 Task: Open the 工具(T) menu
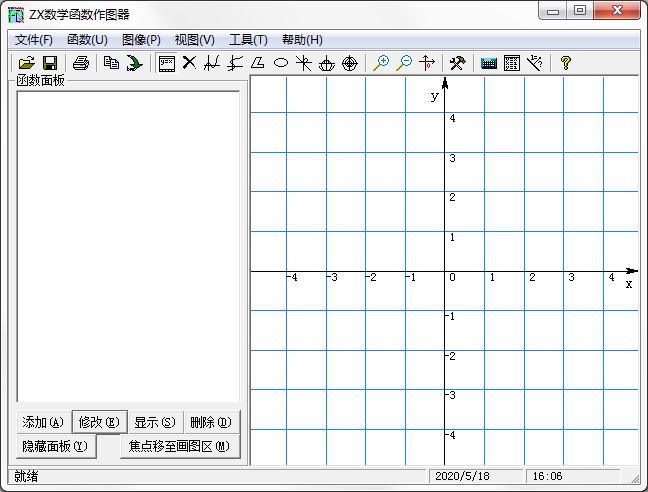248,40
